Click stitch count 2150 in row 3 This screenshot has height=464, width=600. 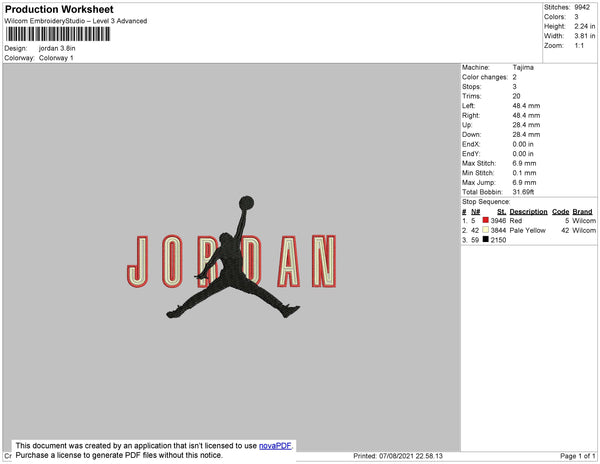tap(498, 240)
